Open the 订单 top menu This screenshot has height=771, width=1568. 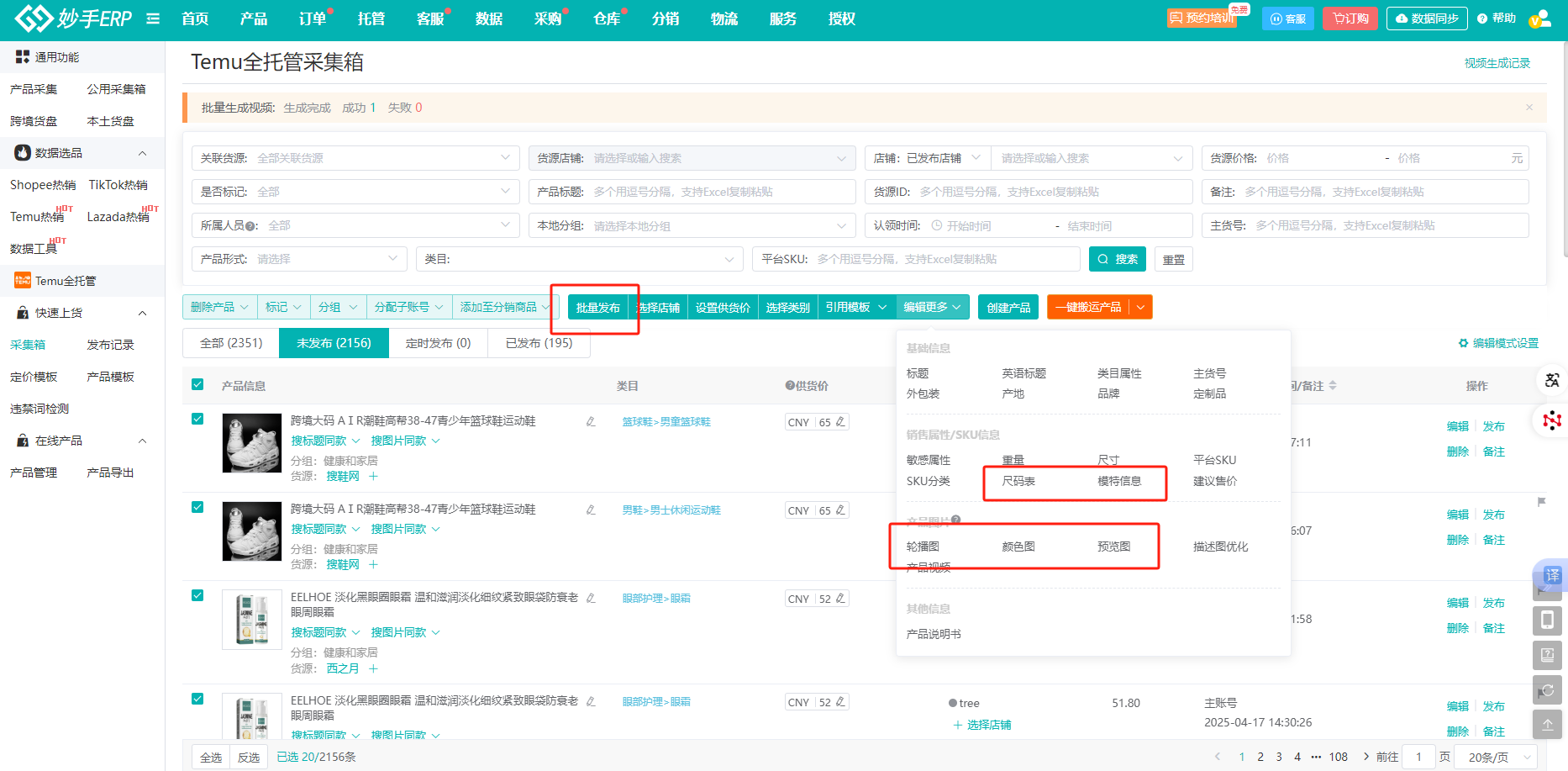(x=313, y=18)
